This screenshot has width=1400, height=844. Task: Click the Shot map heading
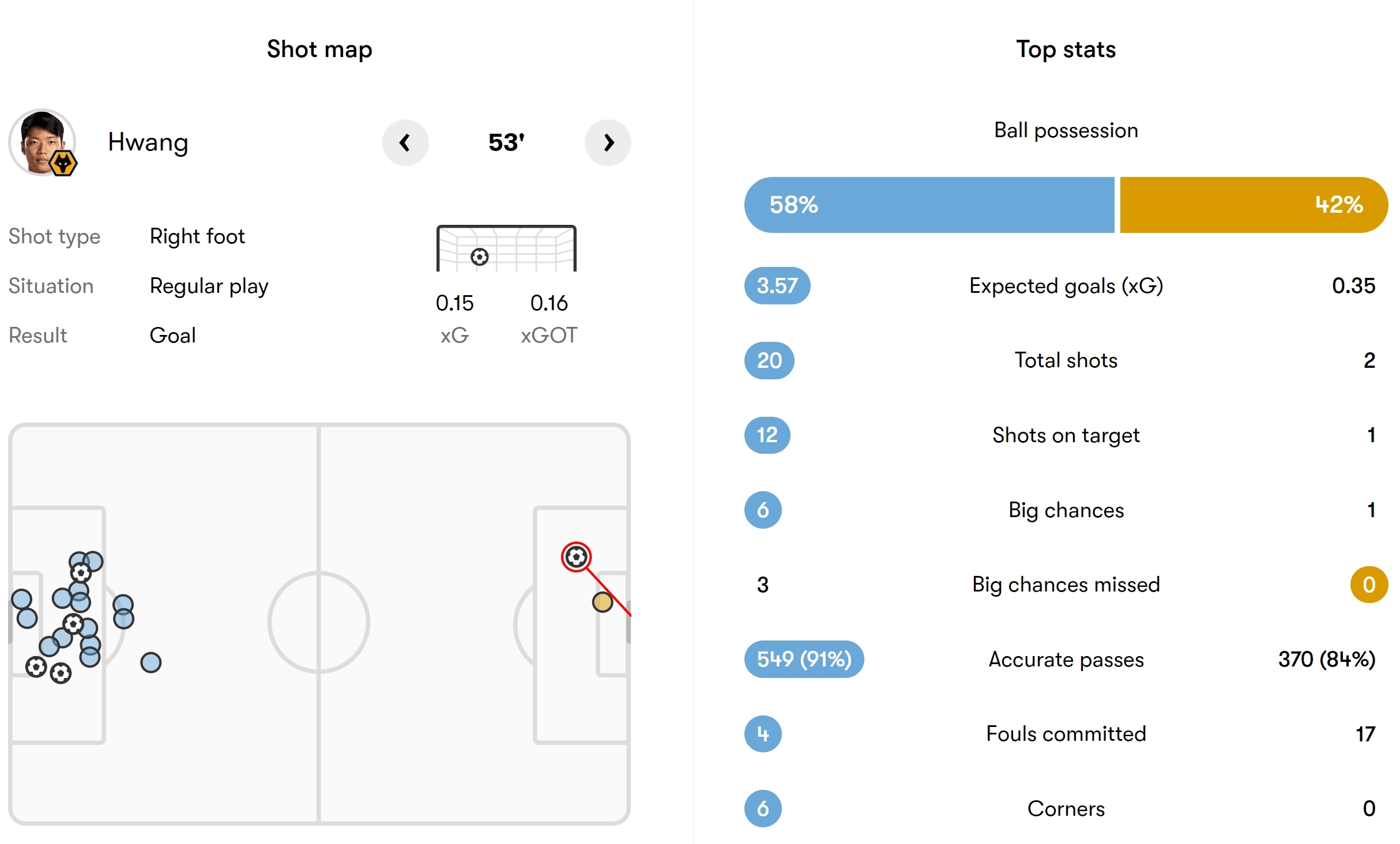coord(319,50)
